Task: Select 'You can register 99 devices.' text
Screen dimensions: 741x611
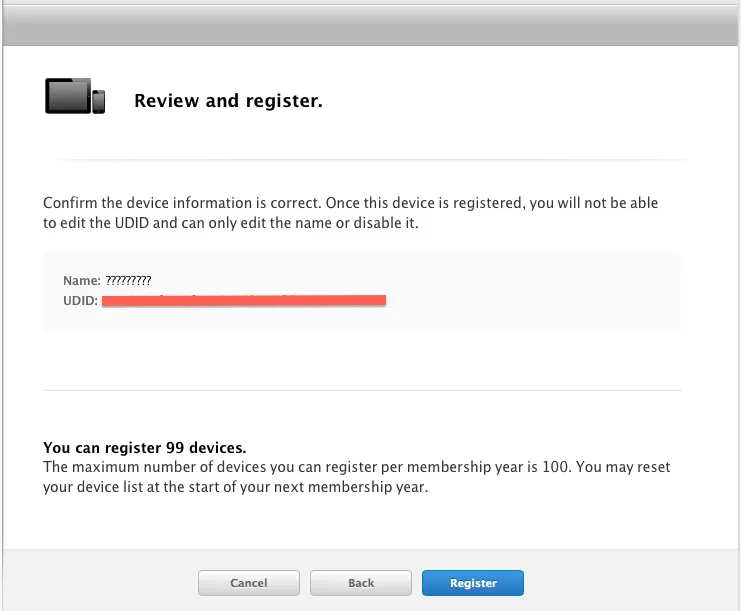Action: [145, 447]
